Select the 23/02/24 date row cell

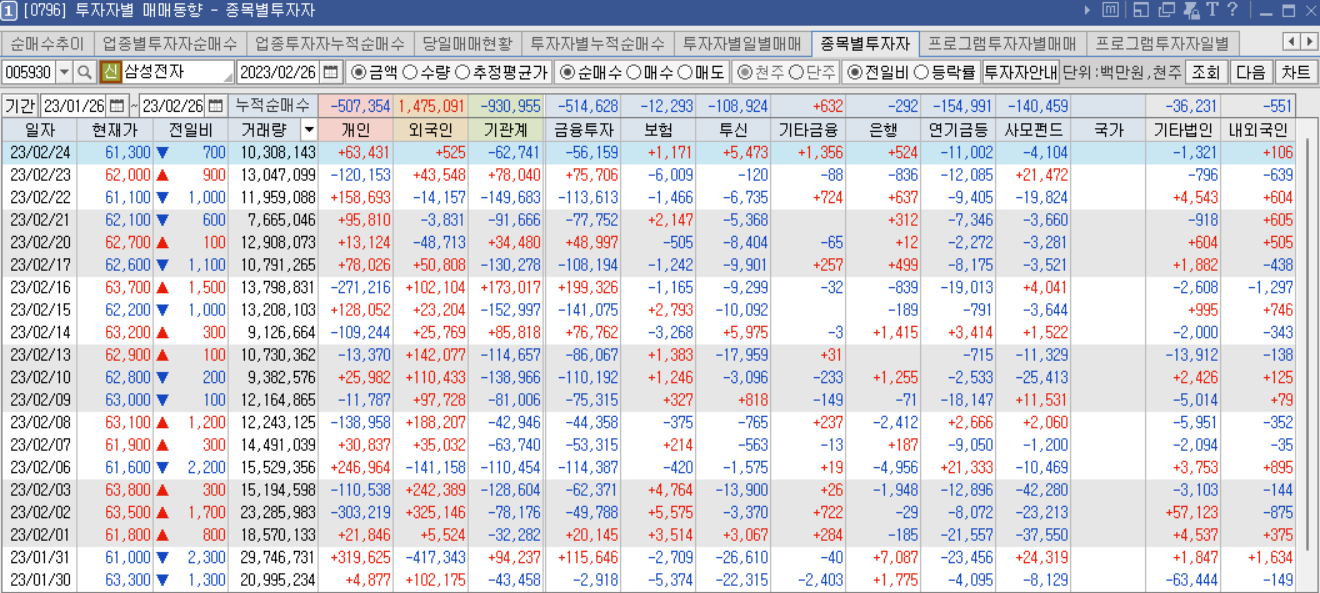point(40,152)
